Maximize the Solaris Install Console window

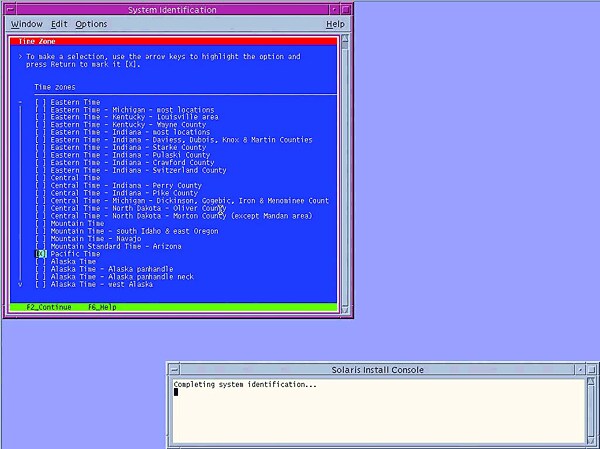(591, 369)
